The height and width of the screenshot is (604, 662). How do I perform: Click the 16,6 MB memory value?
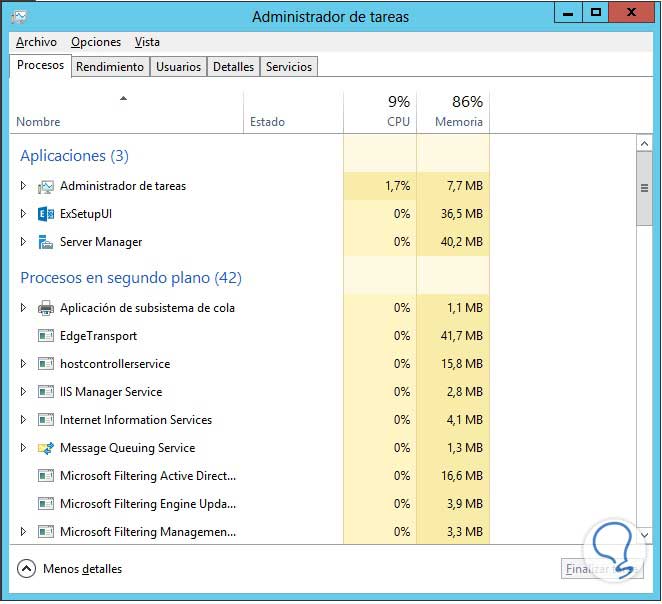(462, 476)
